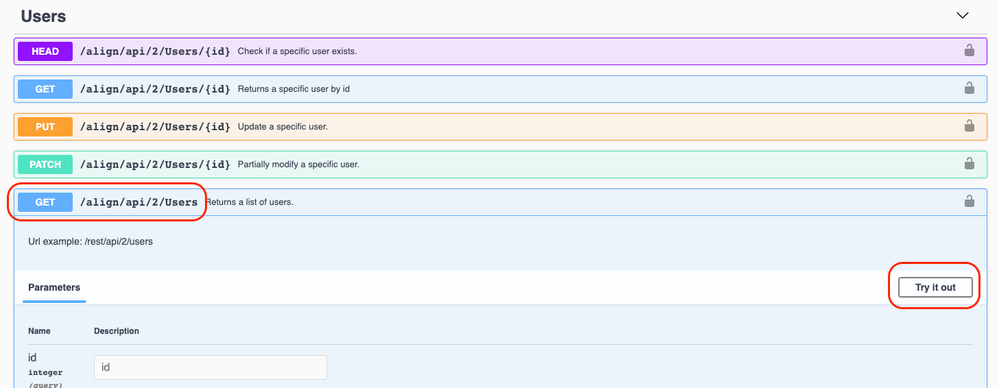The width and height of the screenshot is (999, 388).
Task: Click the id query input field
Action: (x=210, y=368)
